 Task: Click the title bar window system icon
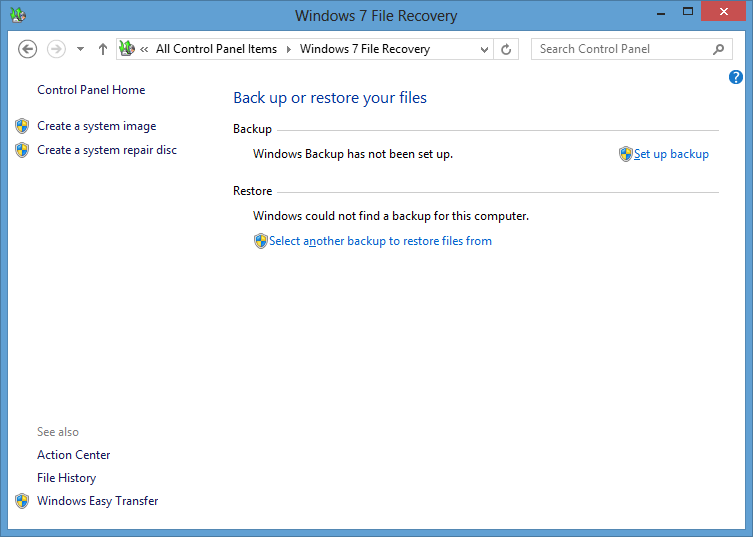(x=18, y=15)
